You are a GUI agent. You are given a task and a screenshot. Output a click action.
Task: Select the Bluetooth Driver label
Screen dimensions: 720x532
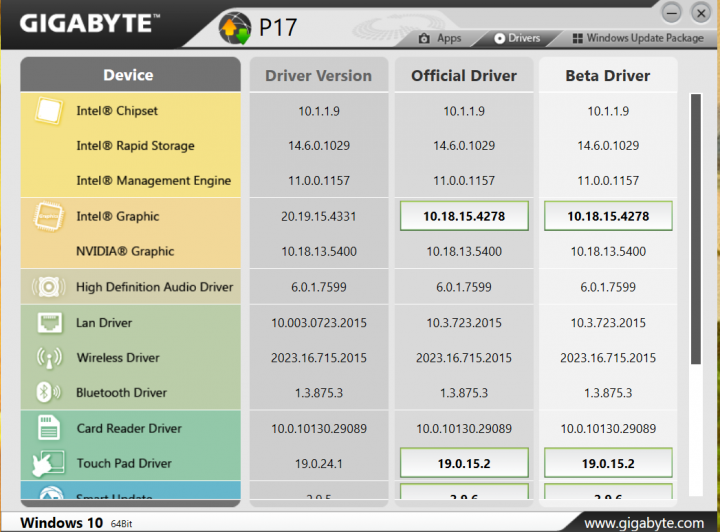[121, 392]
